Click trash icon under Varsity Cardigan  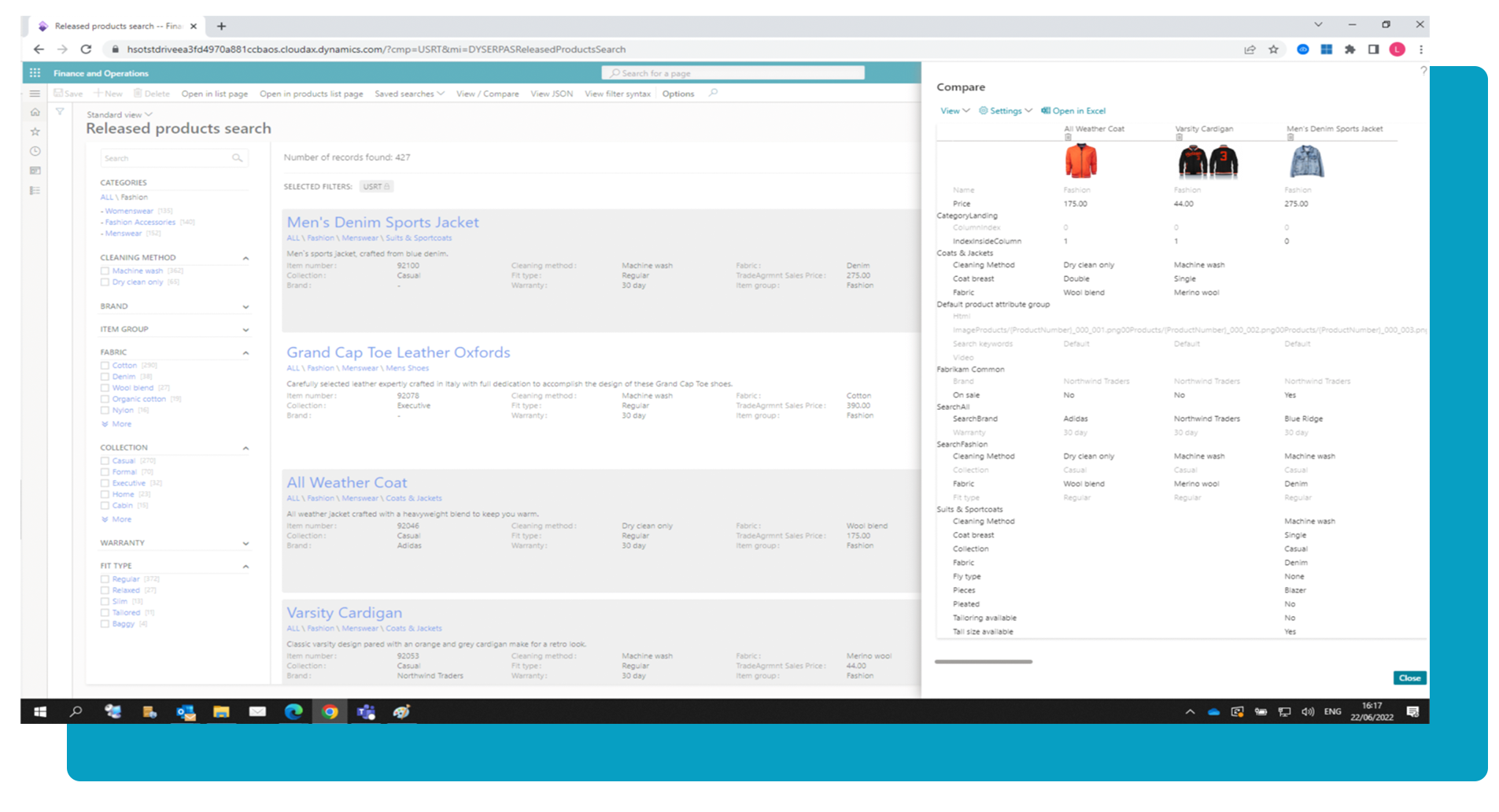(1179, 138)
